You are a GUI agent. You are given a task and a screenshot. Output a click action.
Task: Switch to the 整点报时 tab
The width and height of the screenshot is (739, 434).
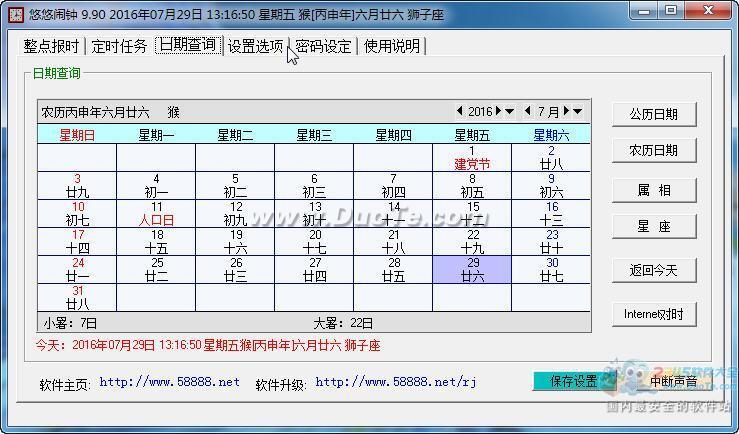pyautogui.click(x=51, y=46)
